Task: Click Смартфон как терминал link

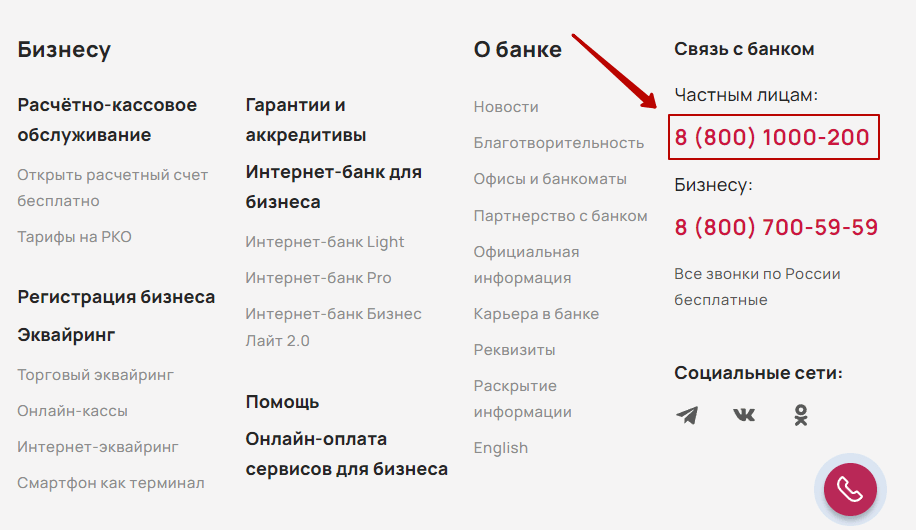Action: point(110,483)
